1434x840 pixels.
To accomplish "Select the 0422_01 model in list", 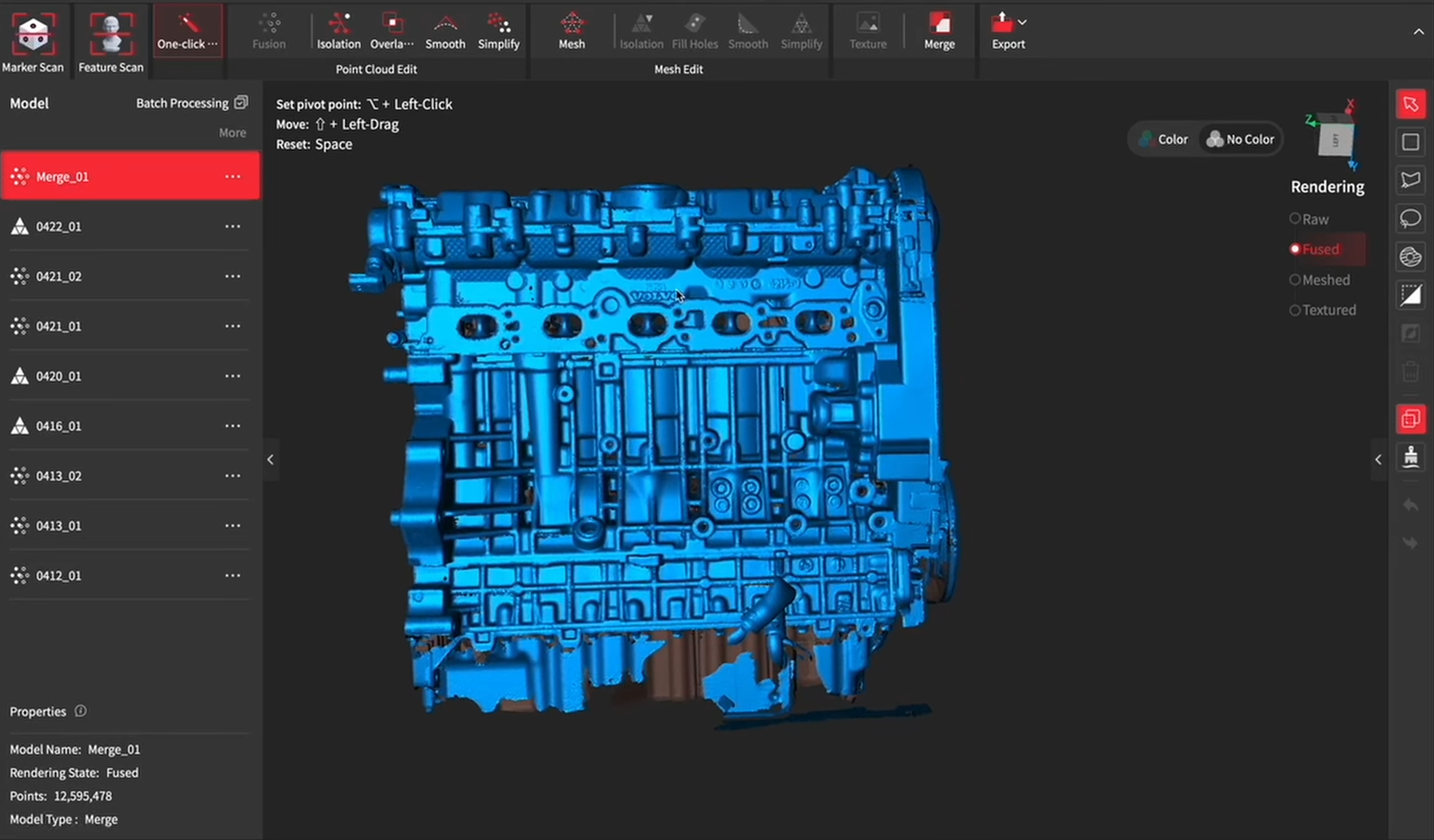I will [x=58, y=227].
